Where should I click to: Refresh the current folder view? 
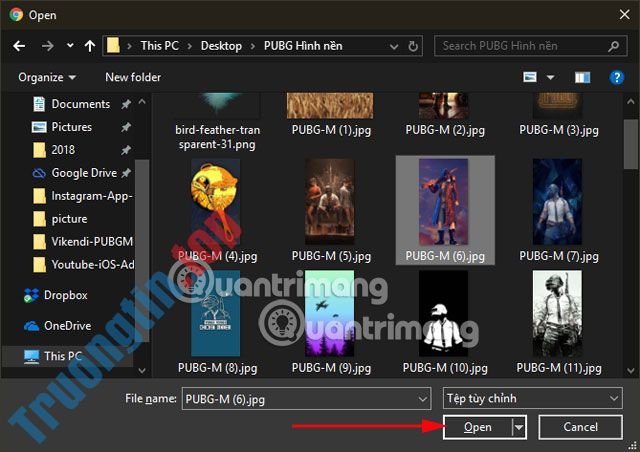click(413, 46)
